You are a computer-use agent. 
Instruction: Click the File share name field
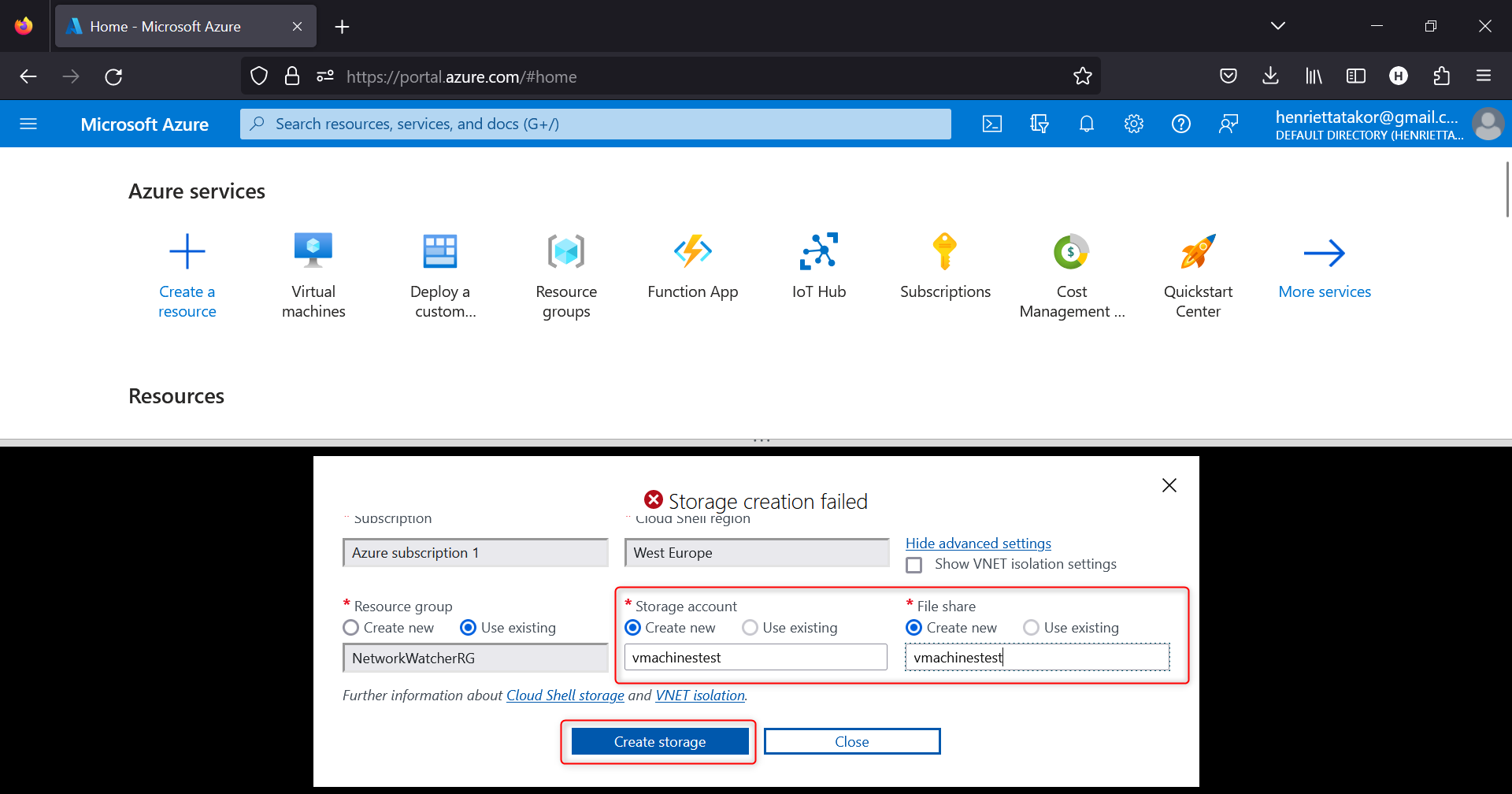(1037, 658)
